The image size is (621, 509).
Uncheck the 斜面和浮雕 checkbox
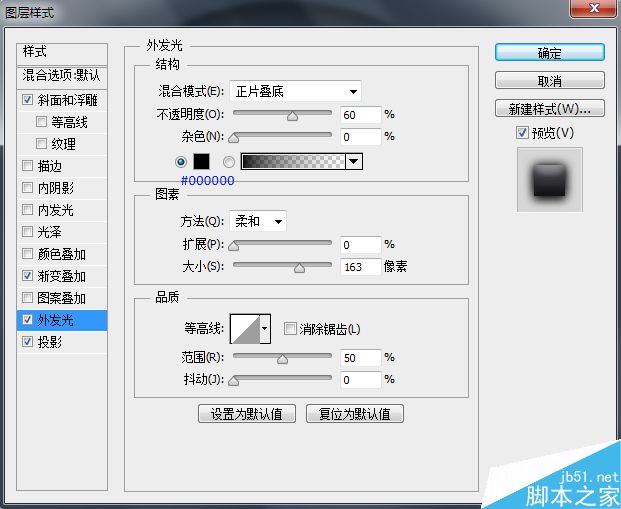coord(27,99)
